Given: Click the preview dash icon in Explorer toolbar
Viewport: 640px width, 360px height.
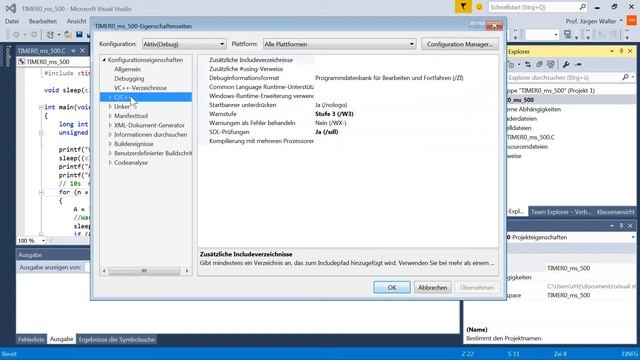Looking at the screenshot, I should (578, 64).
